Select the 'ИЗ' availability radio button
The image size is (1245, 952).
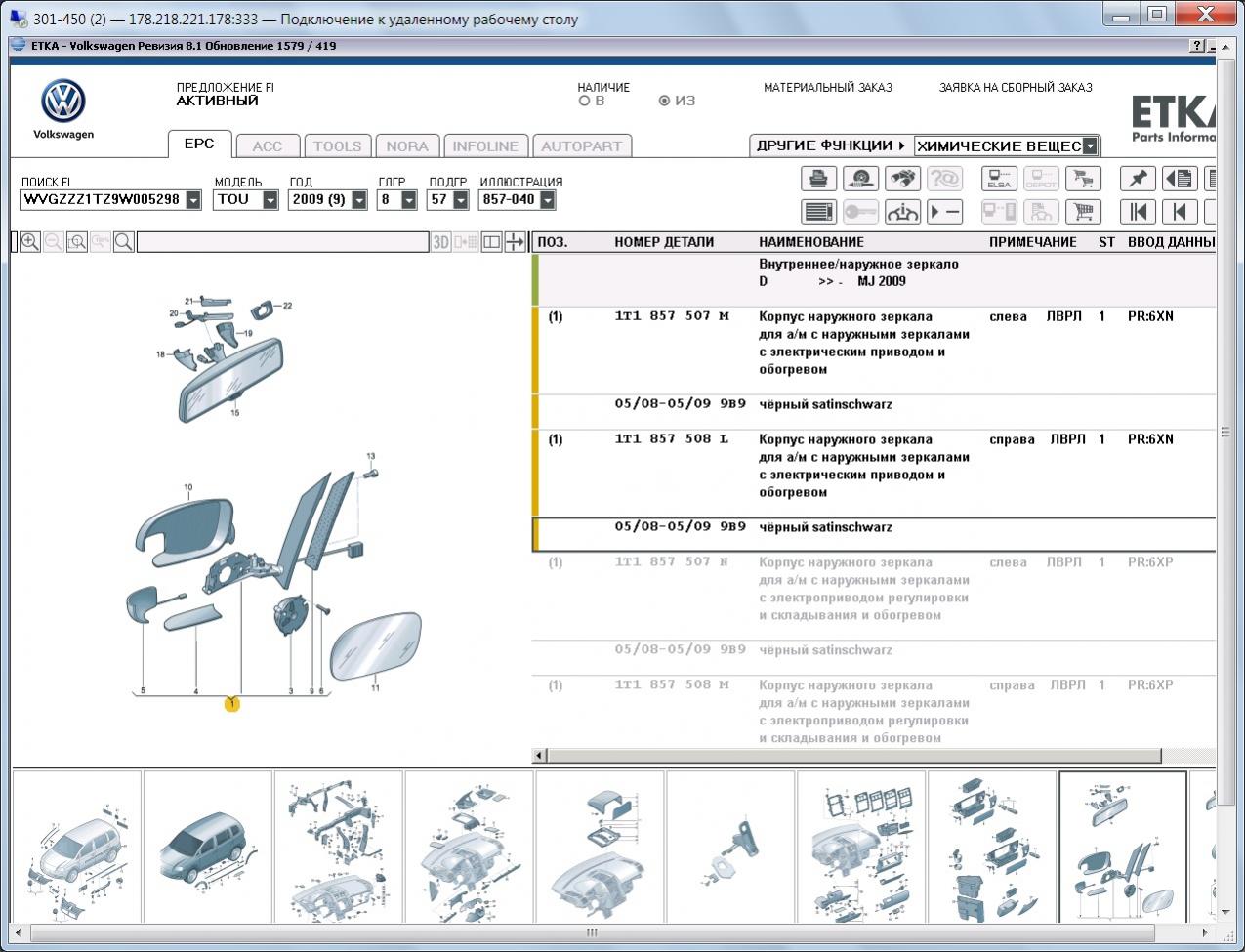[664, 101]
